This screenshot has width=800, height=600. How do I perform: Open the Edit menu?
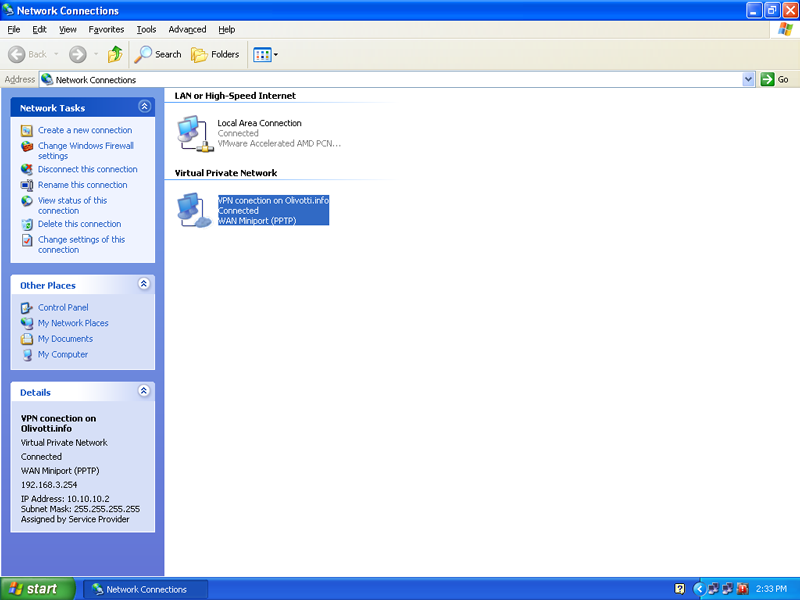(39, 30)
